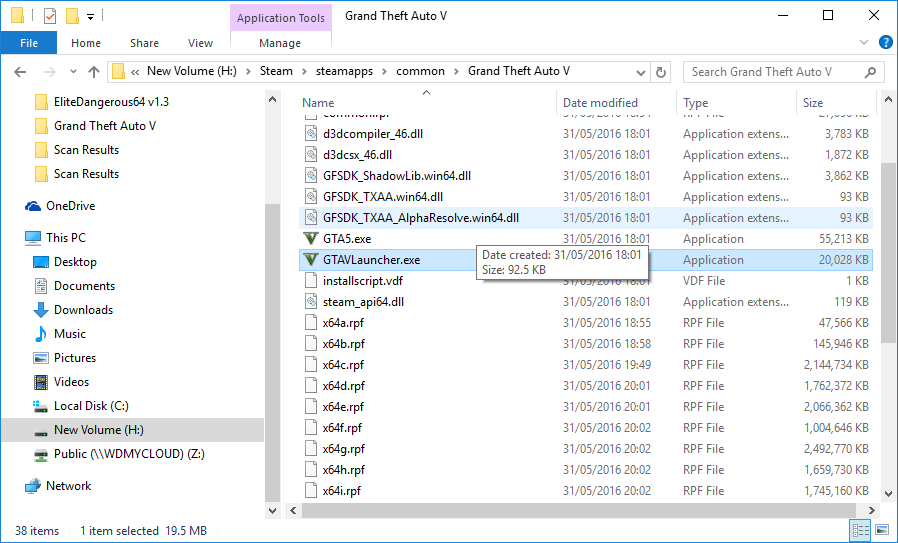Select the OneDrive icon in sidebar

[x=33, y=206]
